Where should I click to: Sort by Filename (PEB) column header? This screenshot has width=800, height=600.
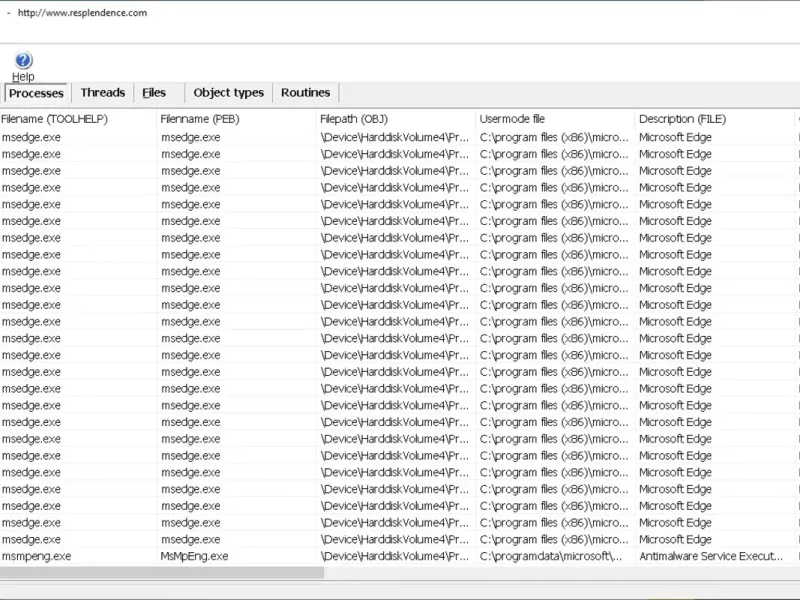point(236,119)
